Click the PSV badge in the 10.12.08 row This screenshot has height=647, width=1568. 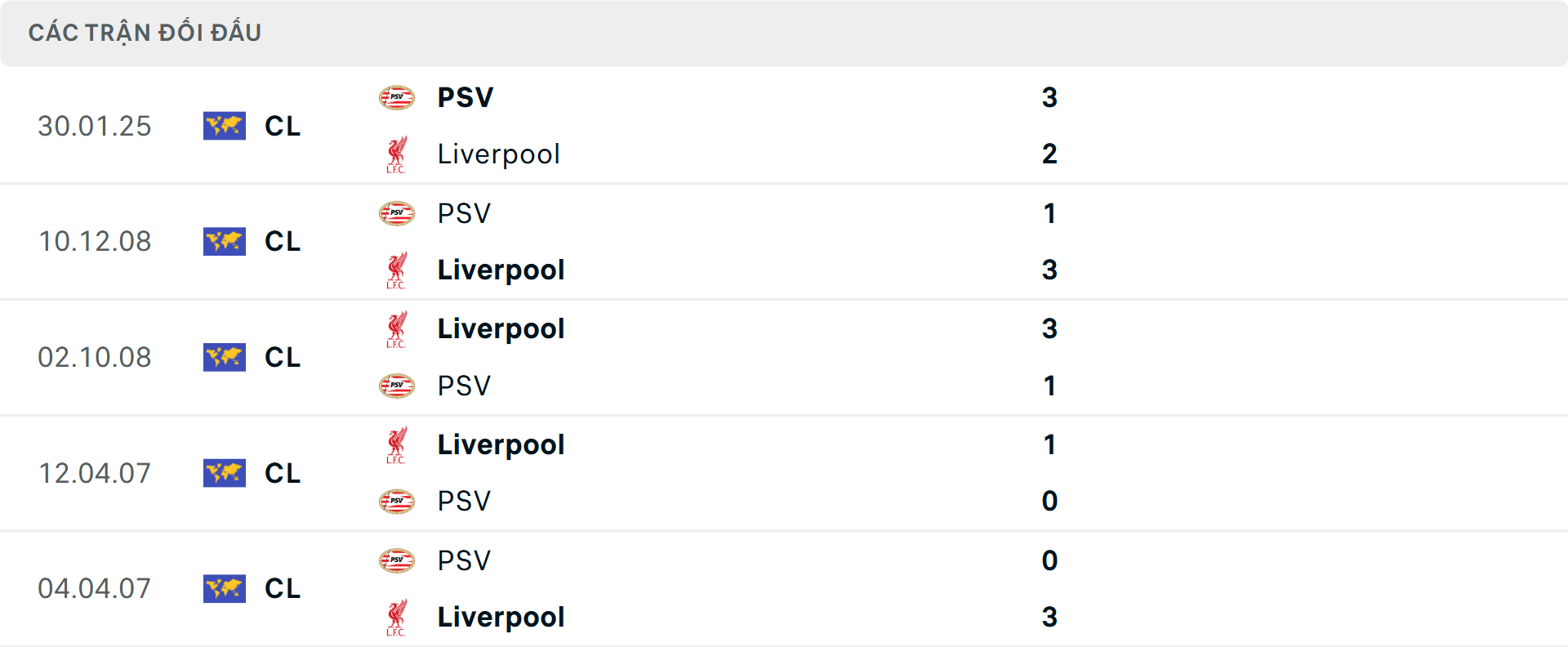[x=398, y=212]
